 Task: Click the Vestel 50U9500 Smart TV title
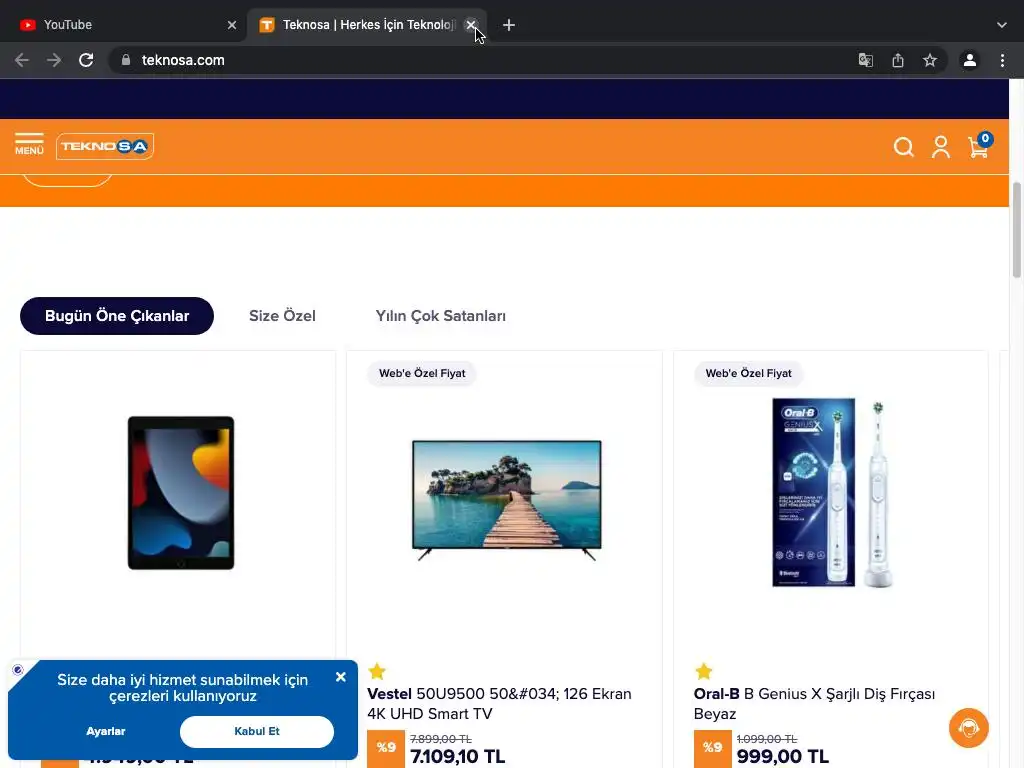click(499, 703)
